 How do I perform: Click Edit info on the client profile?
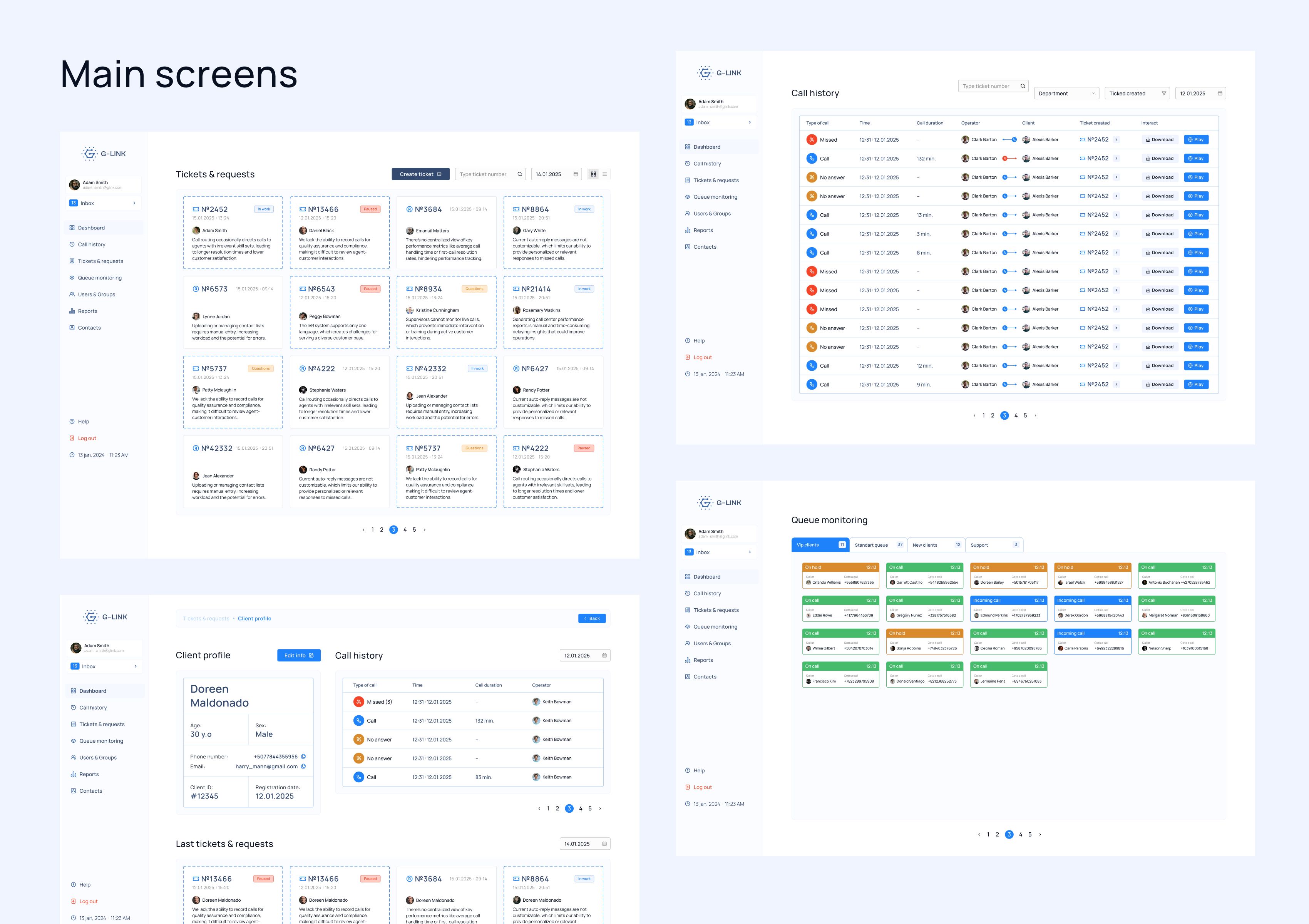pos(298,655)
